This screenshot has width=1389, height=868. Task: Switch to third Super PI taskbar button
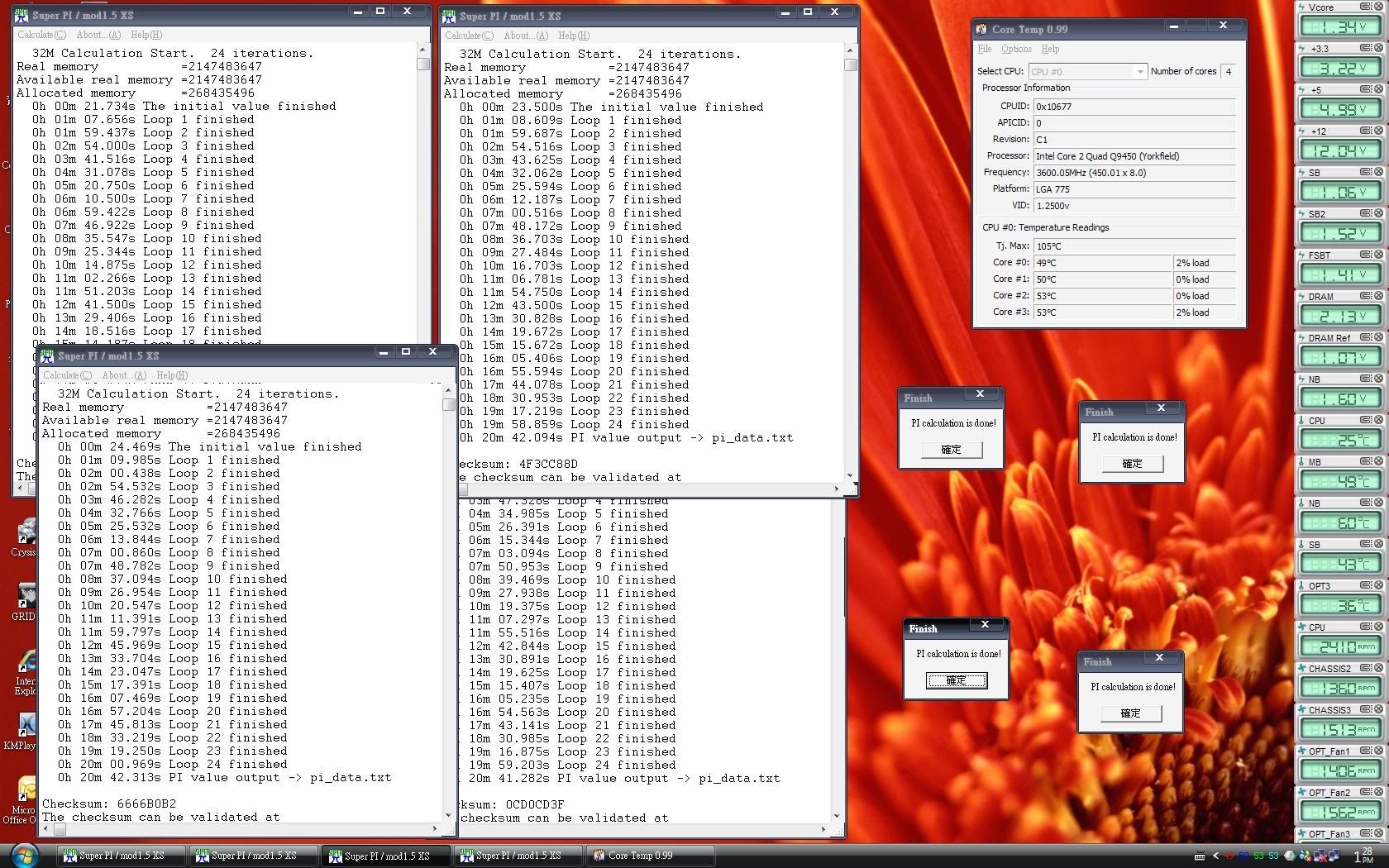pyautogui.click(x=385, y=856)
